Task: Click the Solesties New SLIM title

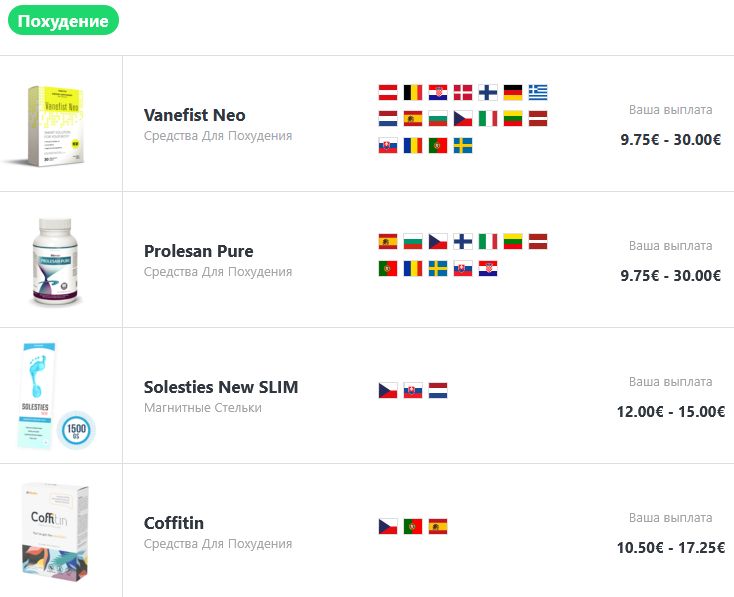Action: coord(220,387)
